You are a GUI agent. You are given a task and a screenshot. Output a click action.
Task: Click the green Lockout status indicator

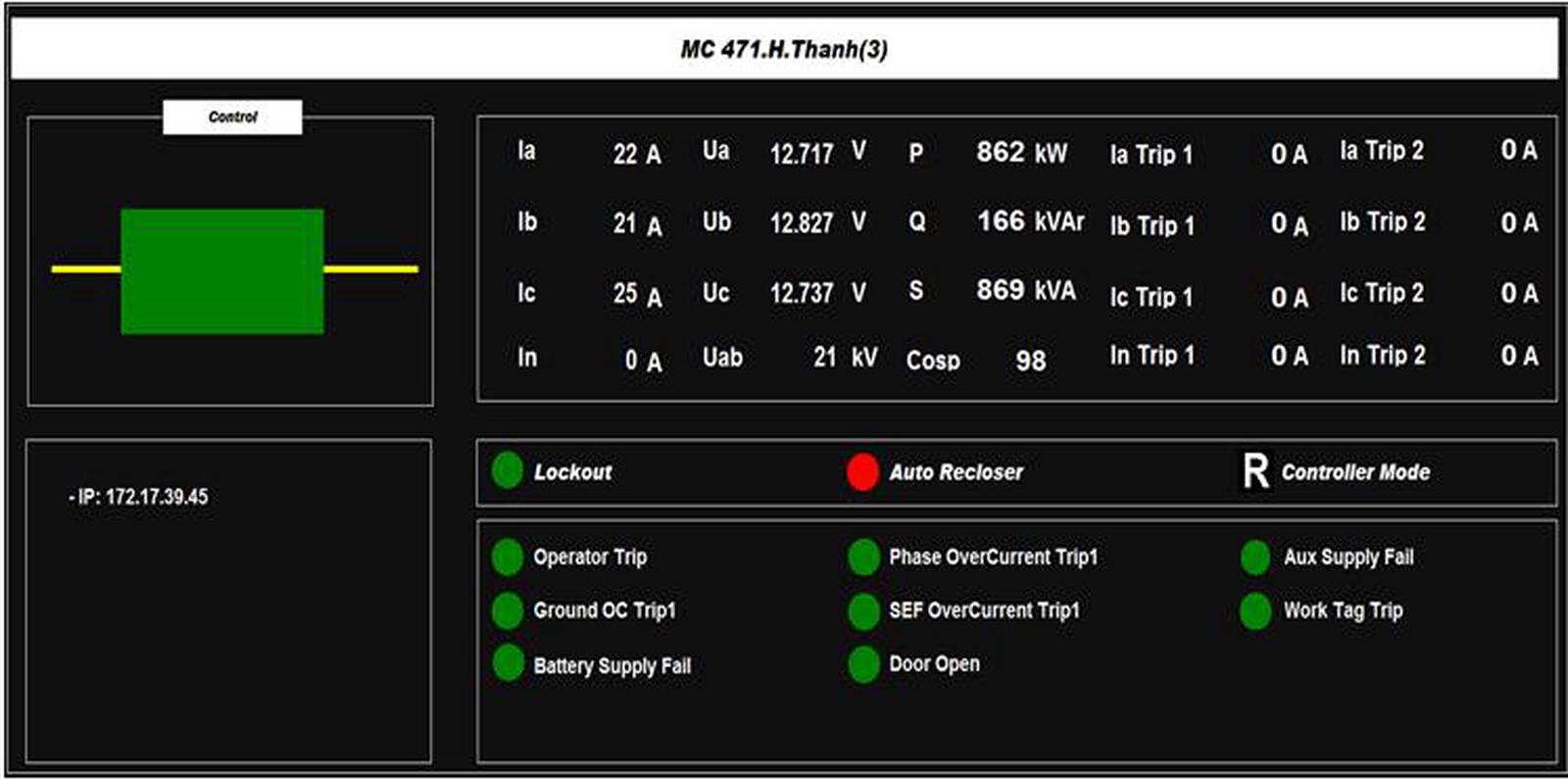click(x=507, y=471)
